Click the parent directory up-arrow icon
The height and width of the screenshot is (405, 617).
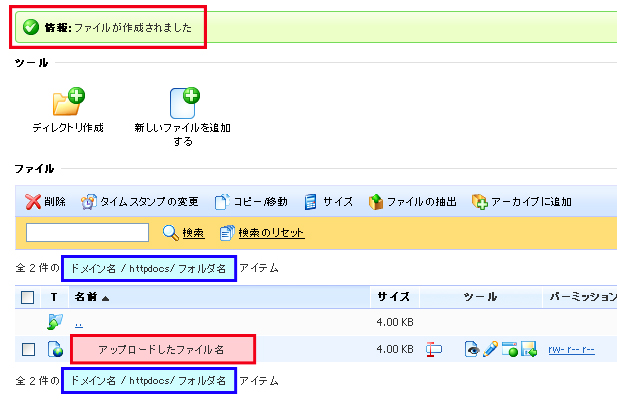tap(55, 322)
